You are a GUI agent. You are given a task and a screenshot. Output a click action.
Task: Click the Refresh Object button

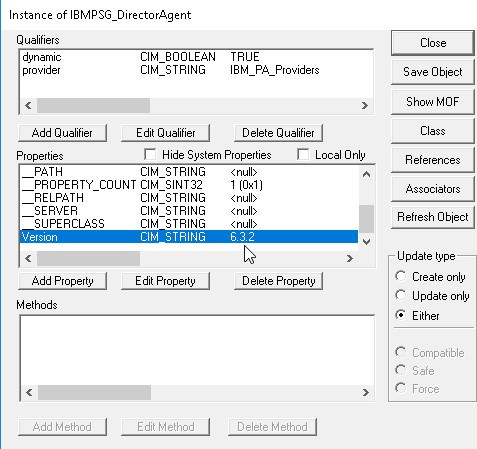coord(433,217)
